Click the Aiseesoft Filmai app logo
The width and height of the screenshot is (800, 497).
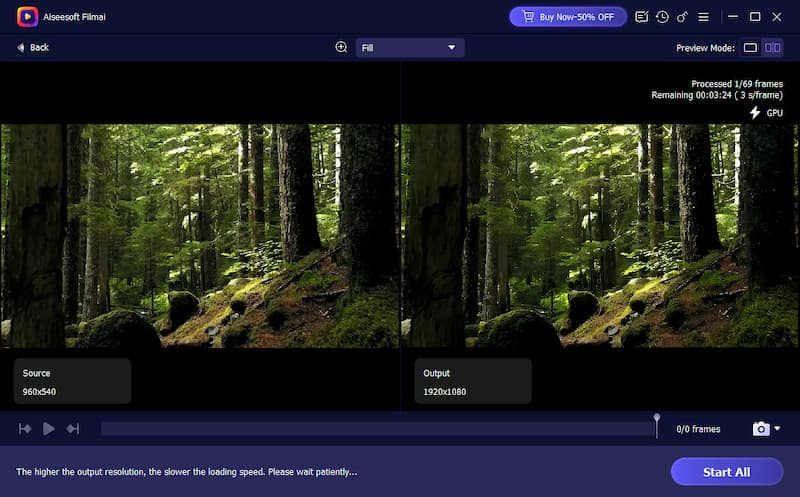click(x=27, y=17)
